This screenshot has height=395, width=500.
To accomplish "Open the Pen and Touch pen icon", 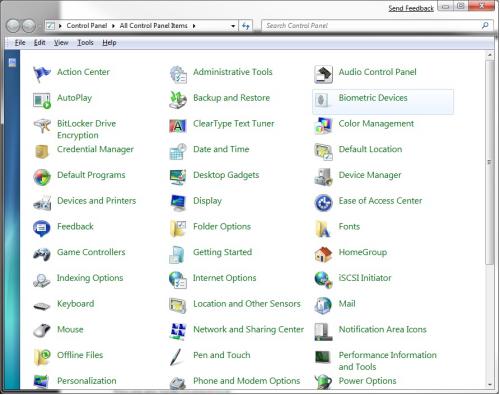I will [177, 357].
